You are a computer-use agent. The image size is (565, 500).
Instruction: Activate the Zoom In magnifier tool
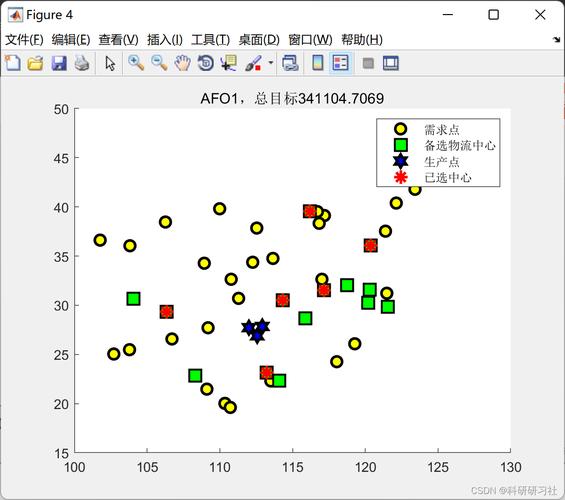coord(136,63)
